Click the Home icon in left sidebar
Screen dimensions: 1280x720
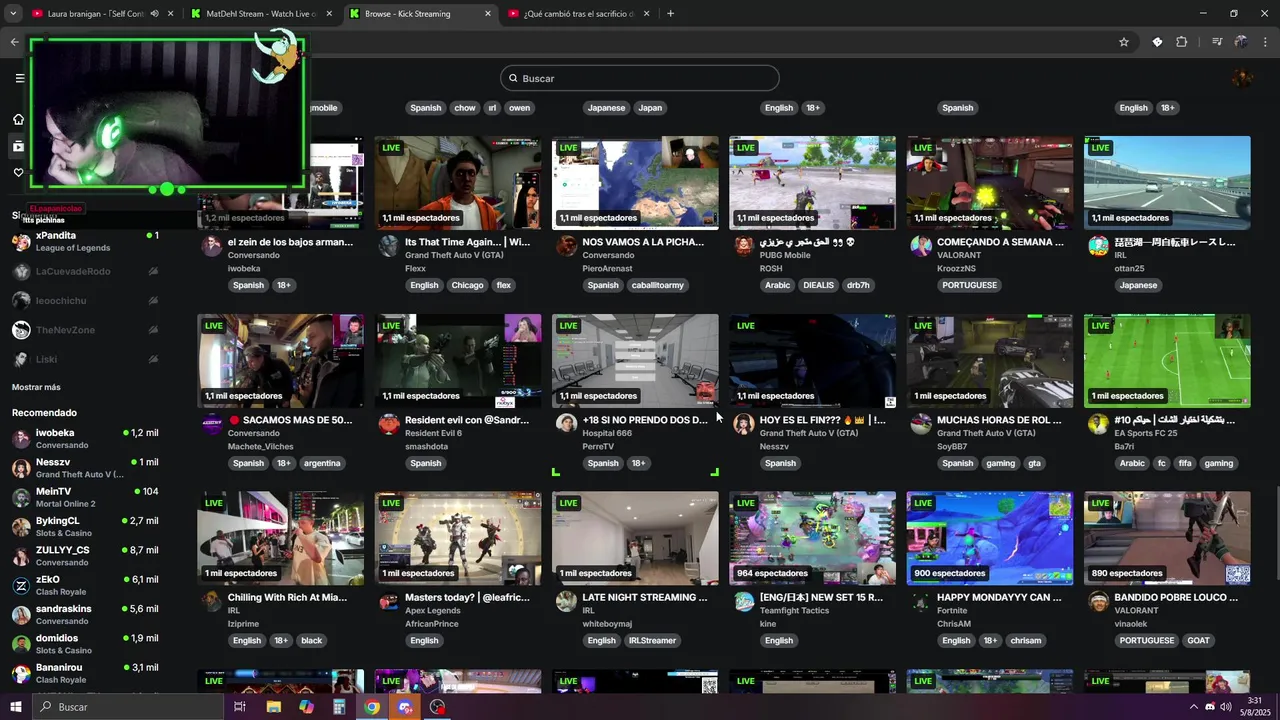click(x=18, y=119)
